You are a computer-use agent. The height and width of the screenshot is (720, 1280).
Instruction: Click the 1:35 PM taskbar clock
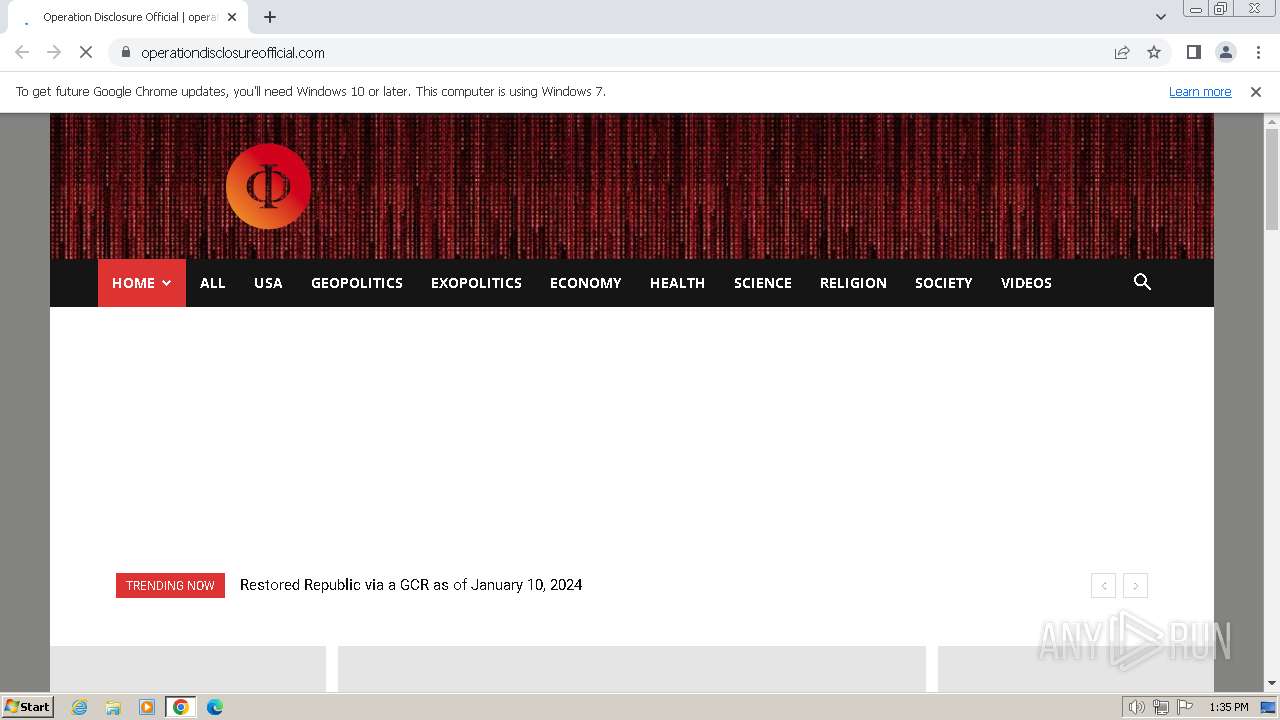(x=1228, y=707)
